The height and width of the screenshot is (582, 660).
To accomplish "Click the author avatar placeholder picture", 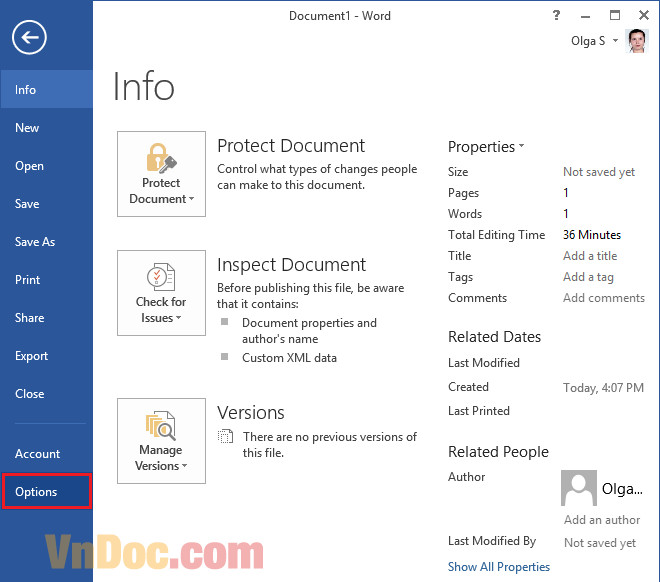I will [579, 488].
